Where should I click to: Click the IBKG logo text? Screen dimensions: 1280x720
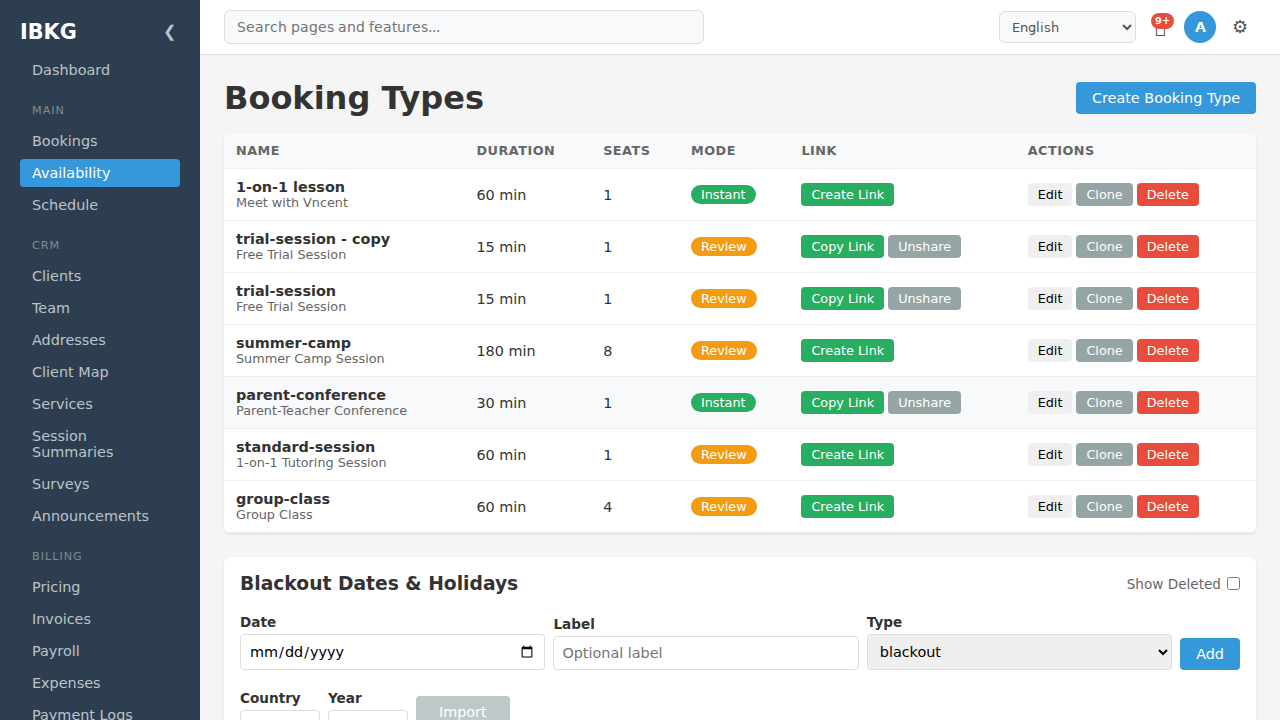(x=48, y=31)
